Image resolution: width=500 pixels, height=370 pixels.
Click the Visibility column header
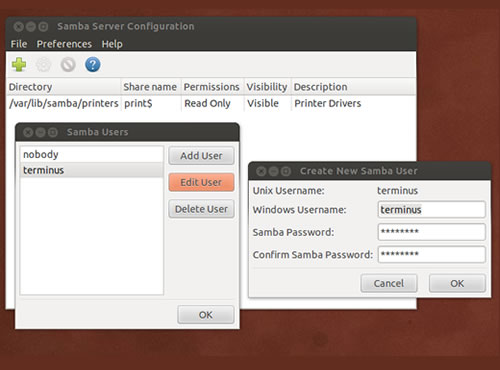(268, 87)
